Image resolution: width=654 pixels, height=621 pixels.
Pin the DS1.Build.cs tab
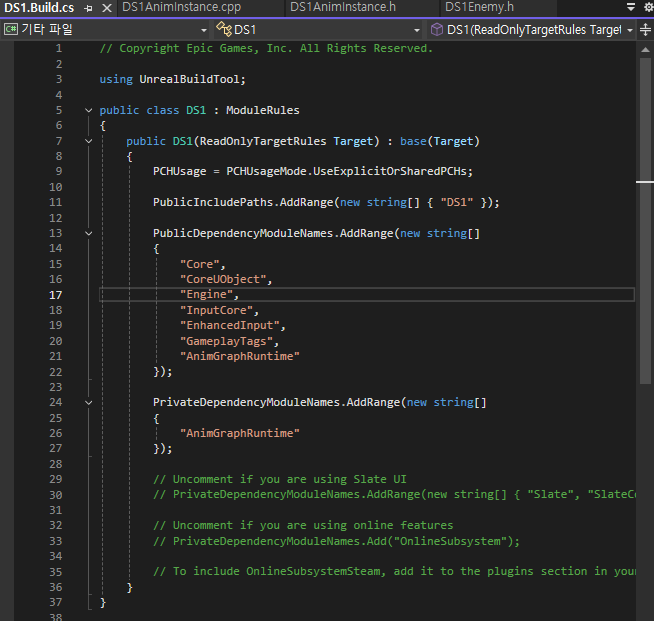coord(88,8)
